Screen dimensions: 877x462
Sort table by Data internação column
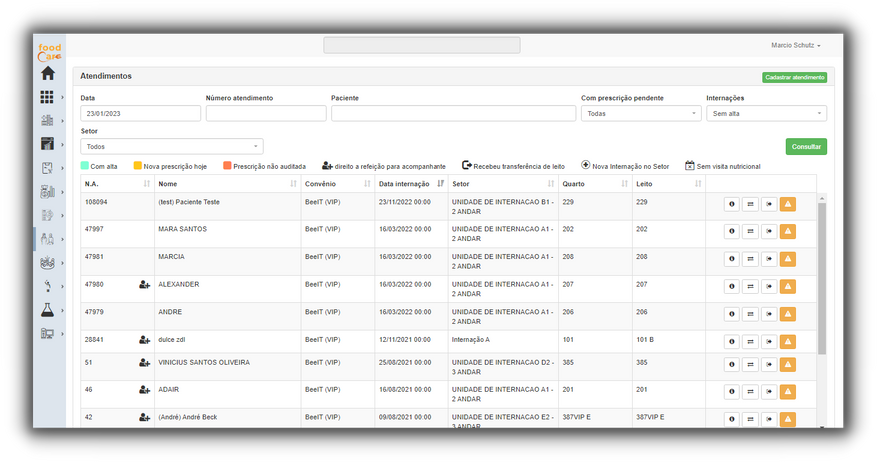coord(411,184)
